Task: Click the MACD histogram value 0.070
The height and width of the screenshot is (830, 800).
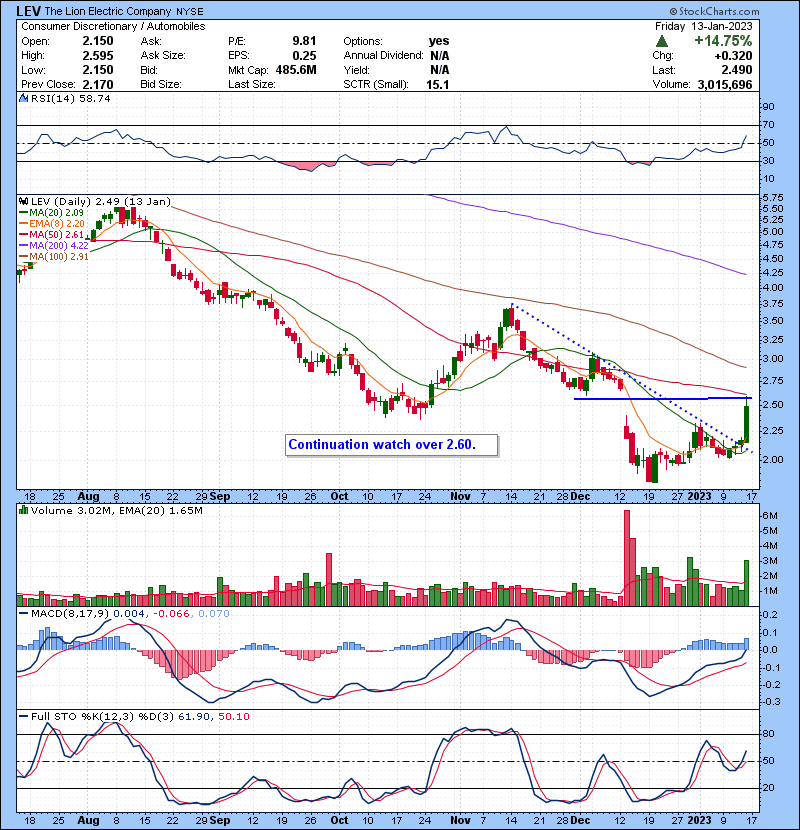Action: [214, 613]
